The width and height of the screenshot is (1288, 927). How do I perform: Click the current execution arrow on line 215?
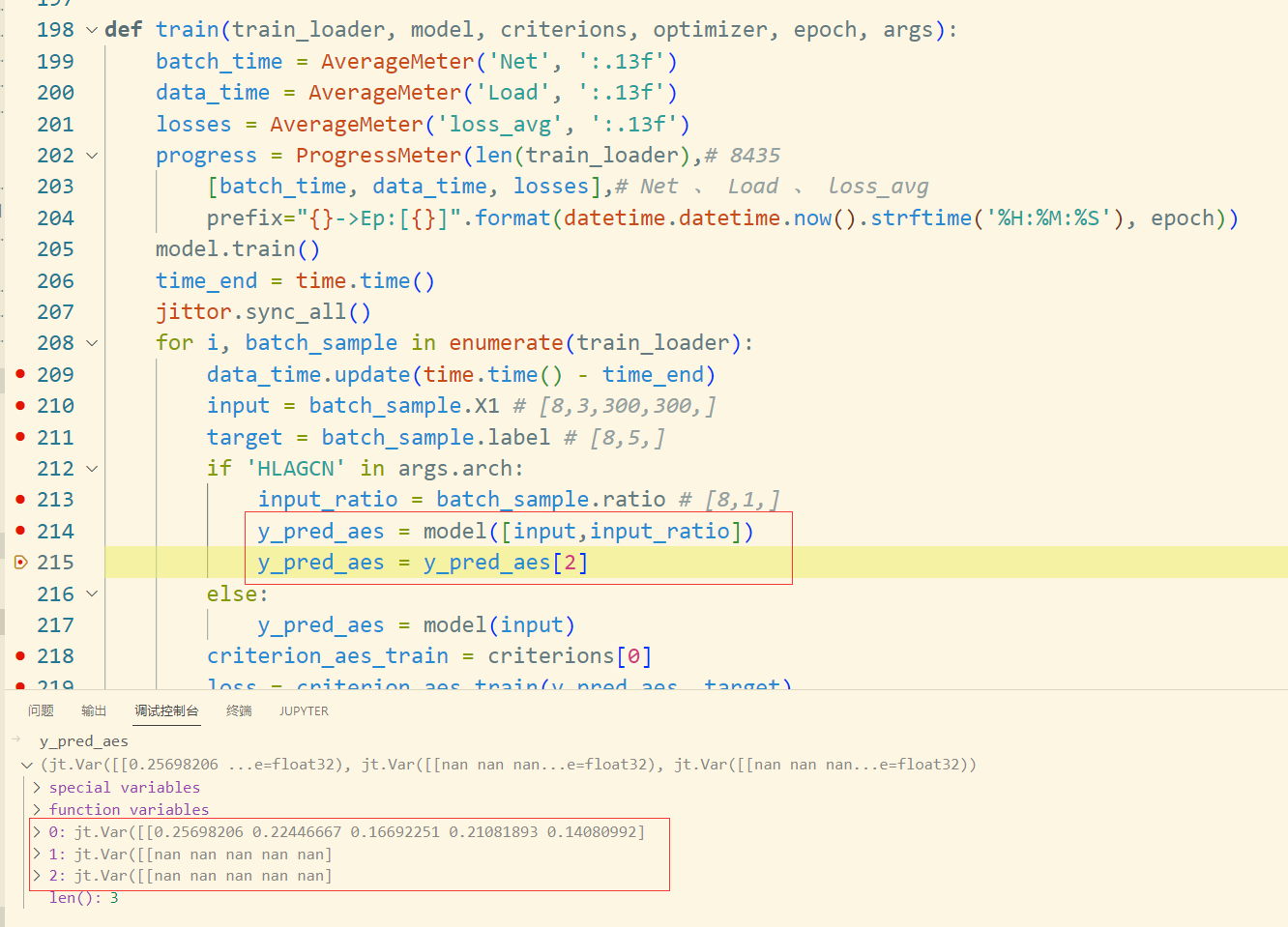click(20, 562)
